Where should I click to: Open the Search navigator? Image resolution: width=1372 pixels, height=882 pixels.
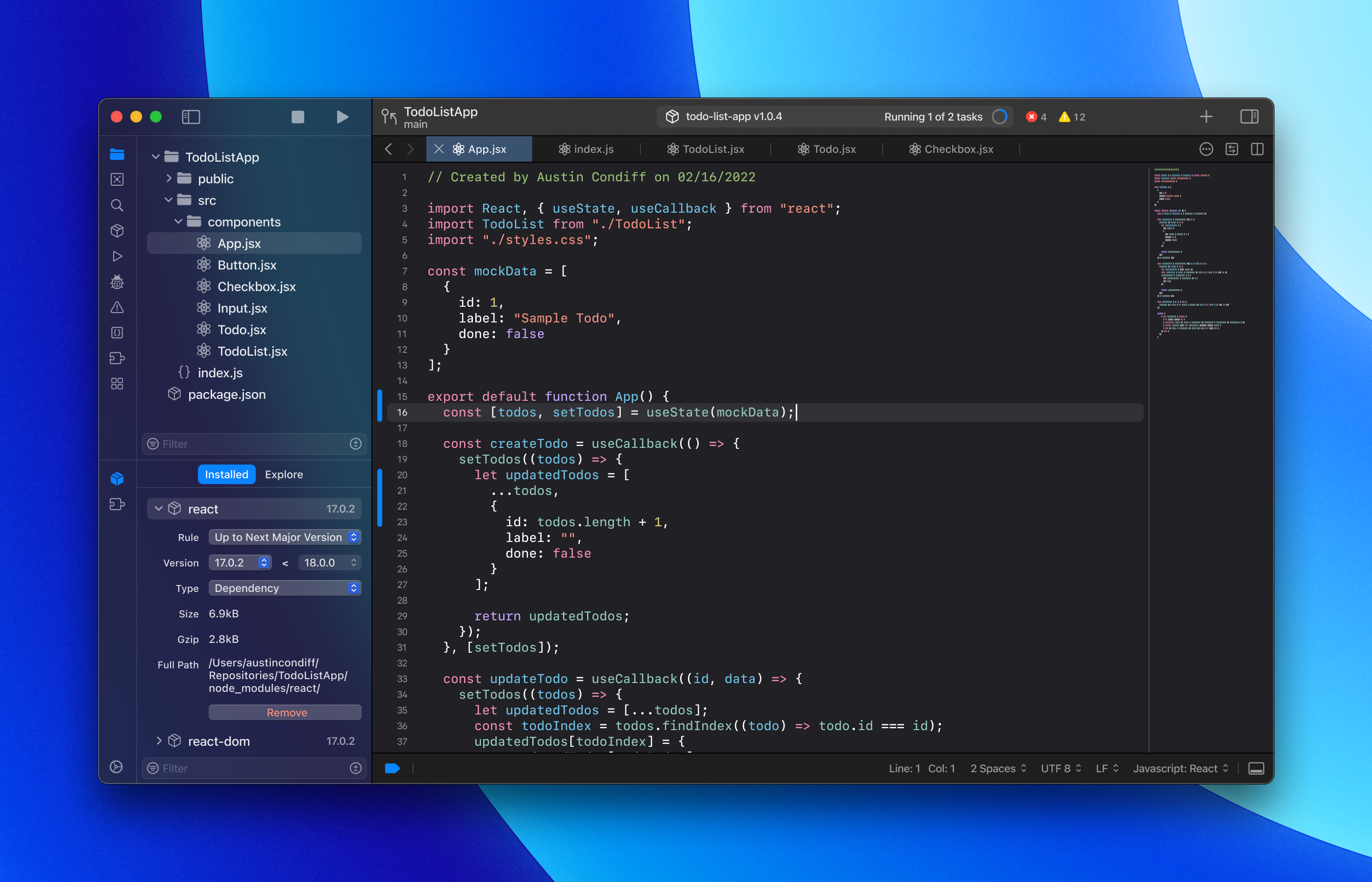tap(118, 205)
